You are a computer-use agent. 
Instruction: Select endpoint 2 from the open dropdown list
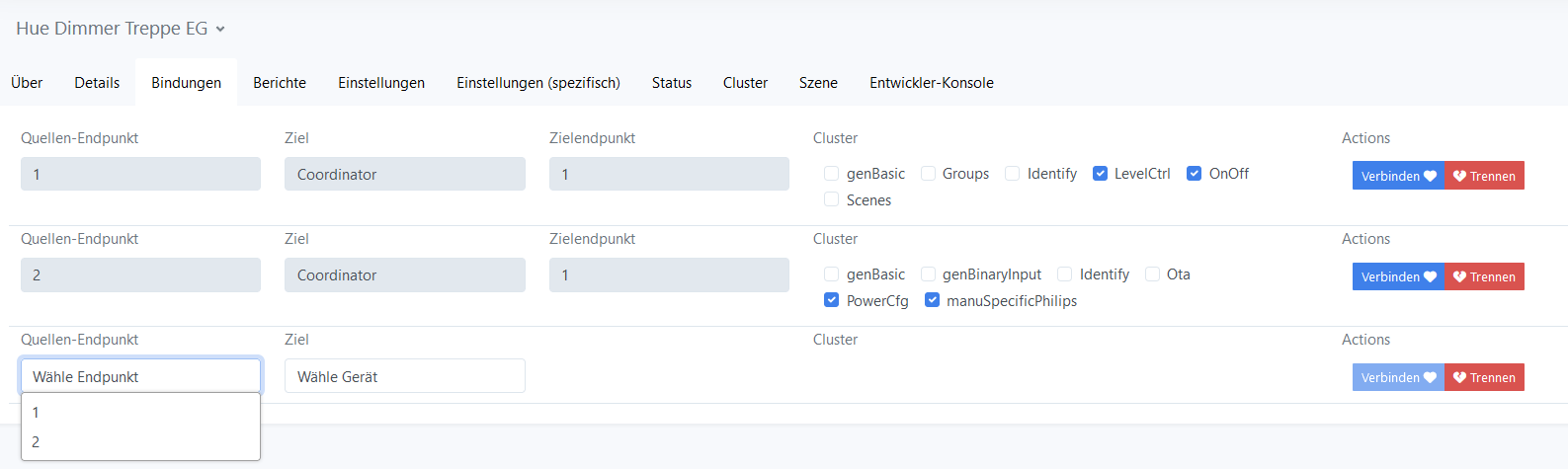tap(36, 442)
